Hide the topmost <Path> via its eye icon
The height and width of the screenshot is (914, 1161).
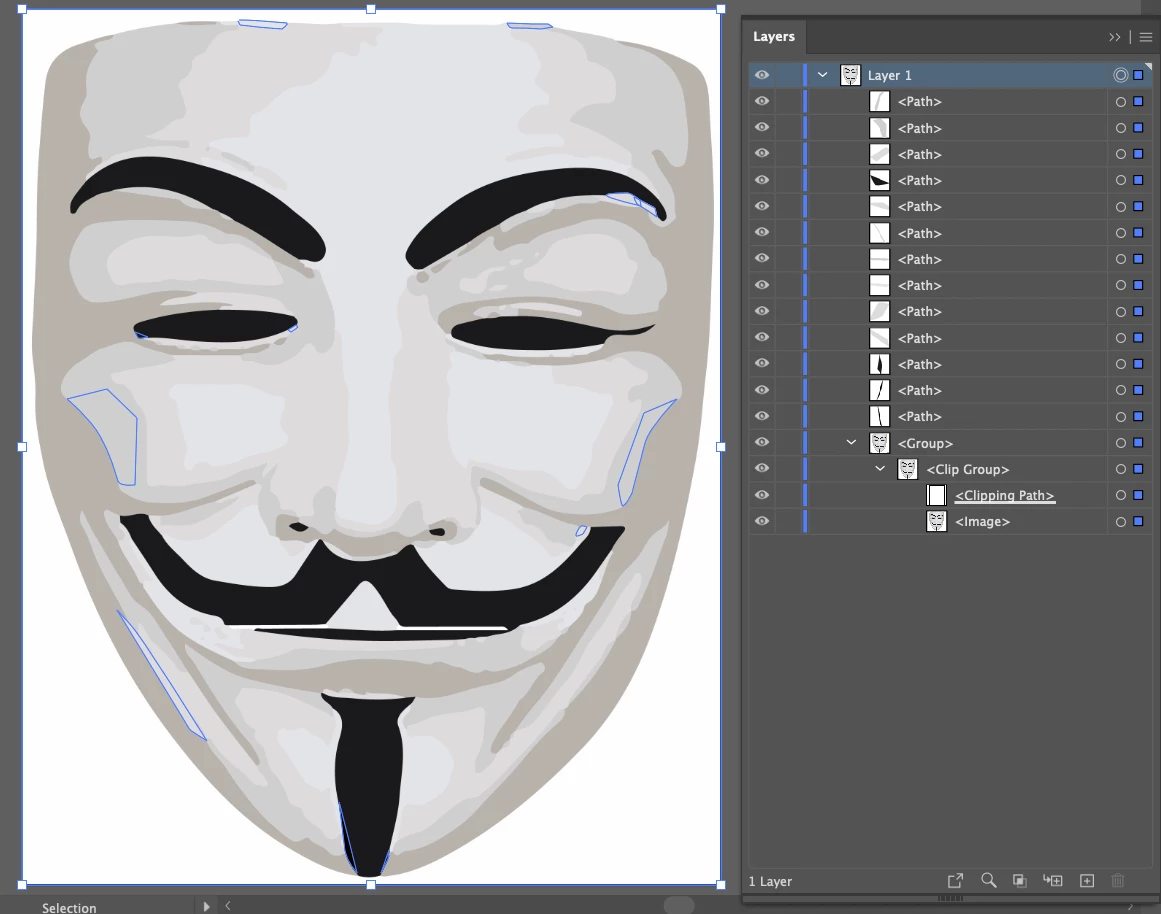762,101
